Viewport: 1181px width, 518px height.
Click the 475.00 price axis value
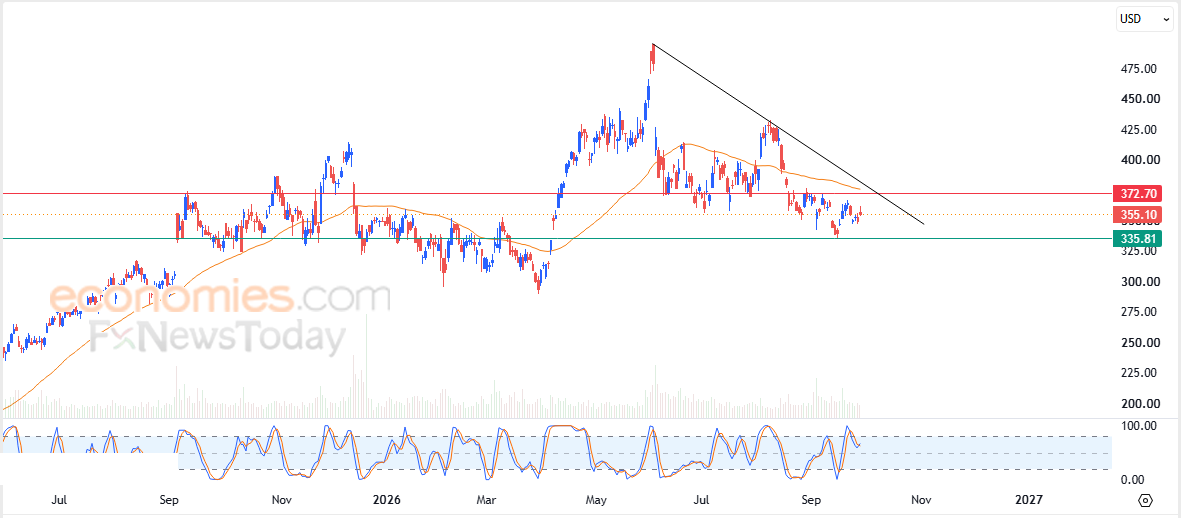coord(1139,69)
